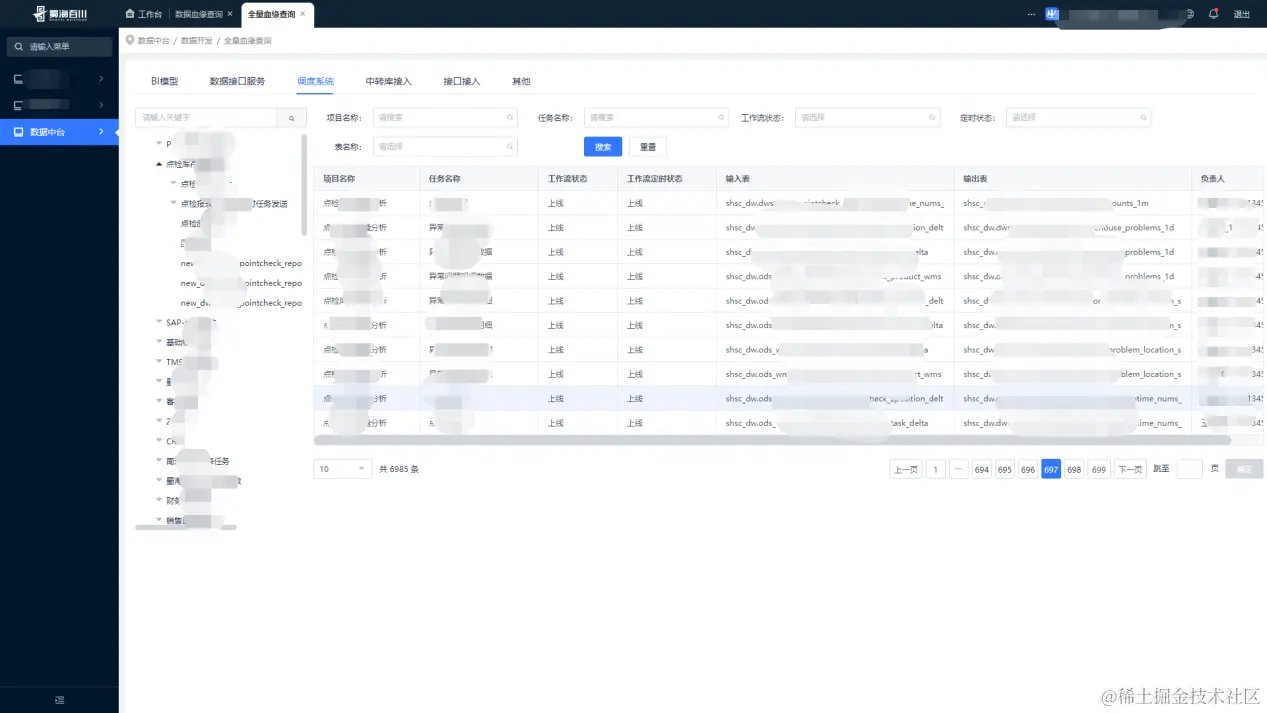This screenshot has height=713, width=1267.
Task: Click the 任务名称 search input
Action: 656,118
